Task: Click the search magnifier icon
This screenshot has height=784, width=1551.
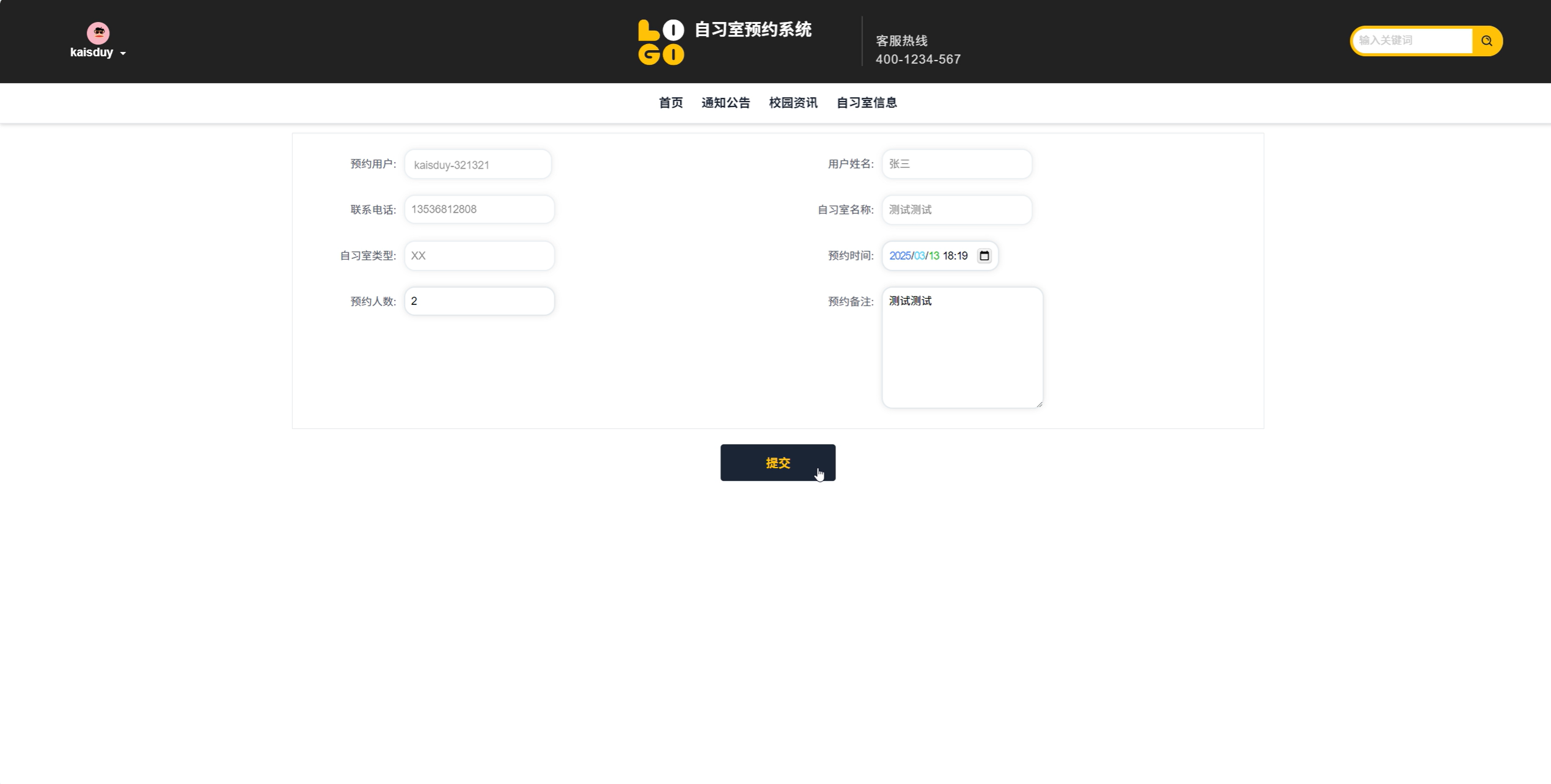Action: click(x=1486, y=41)
